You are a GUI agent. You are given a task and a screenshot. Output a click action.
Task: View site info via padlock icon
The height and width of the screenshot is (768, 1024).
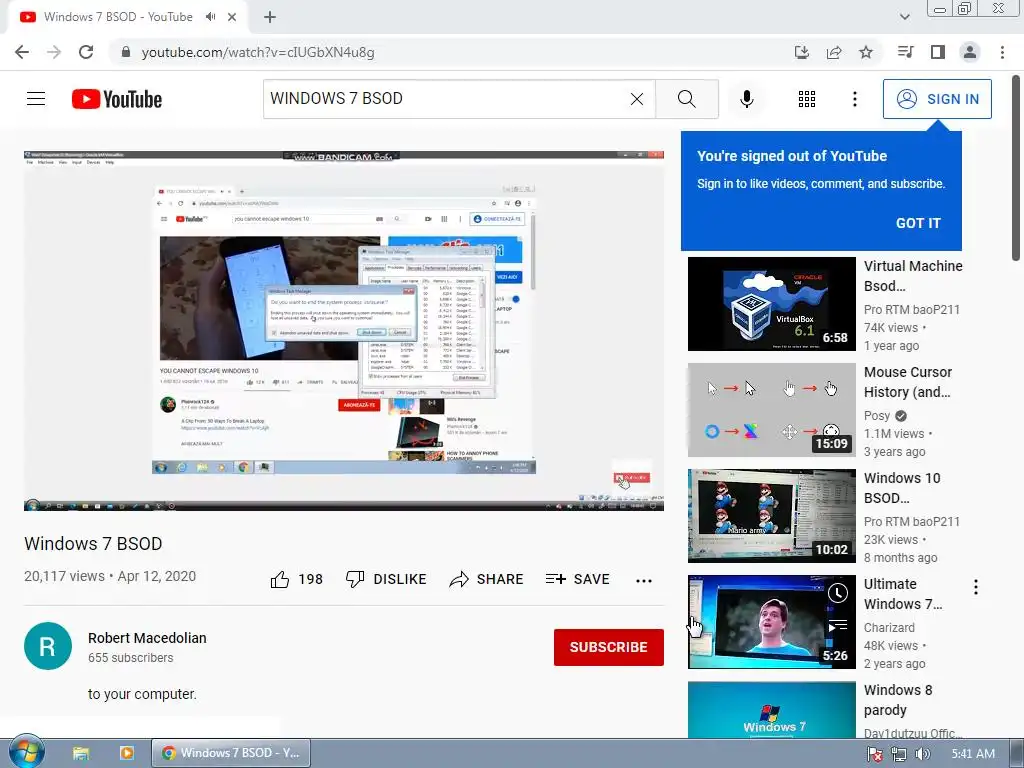[x=126, y=52]
